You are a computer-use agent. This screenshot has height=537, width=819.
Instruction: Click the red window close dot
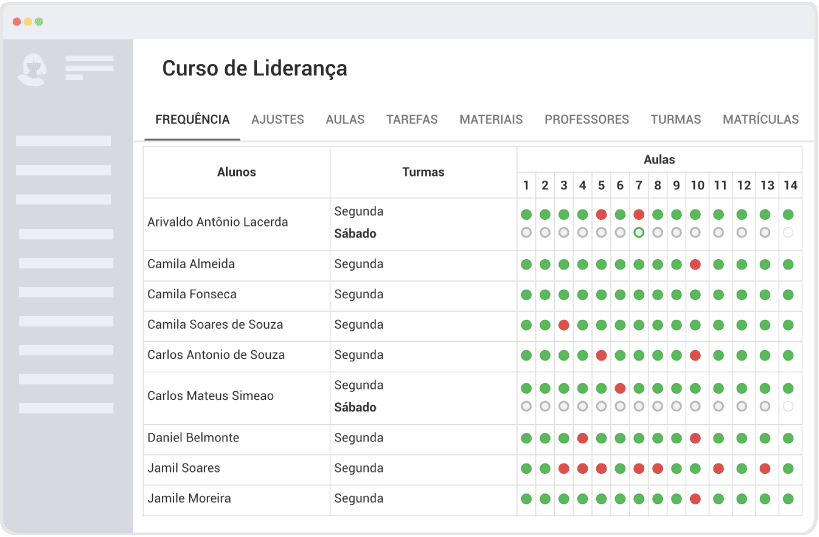click(17, 21)
